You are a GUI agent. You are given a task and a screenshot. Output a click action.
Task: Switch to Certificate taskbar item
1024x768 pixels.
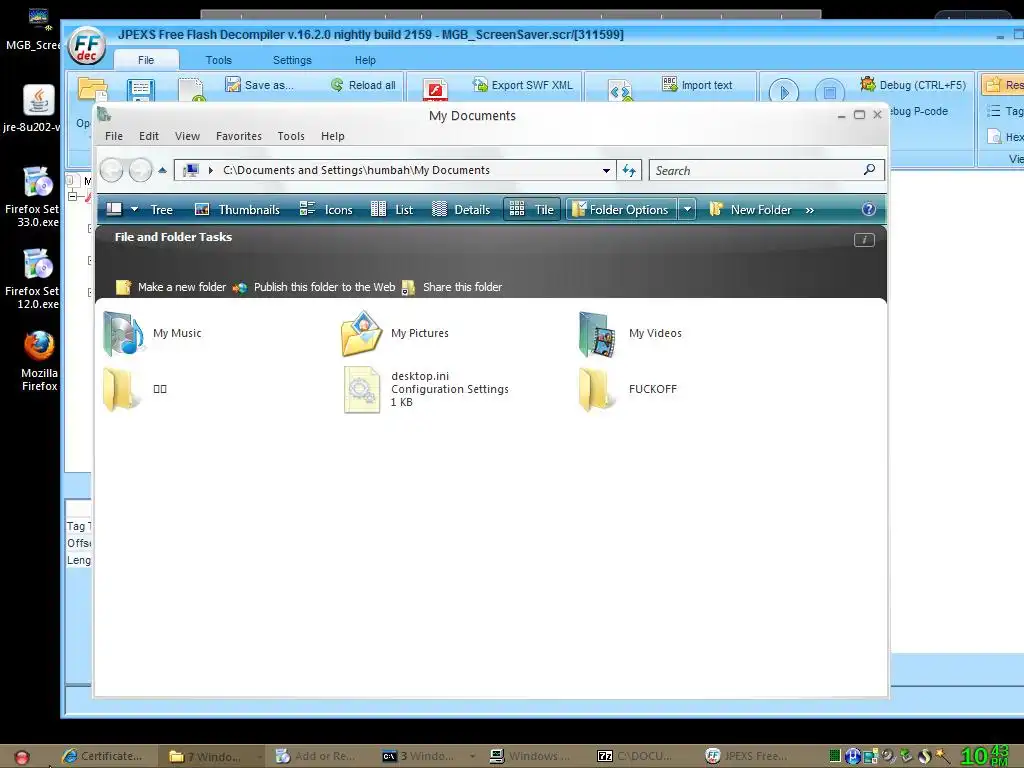(103, 756)
